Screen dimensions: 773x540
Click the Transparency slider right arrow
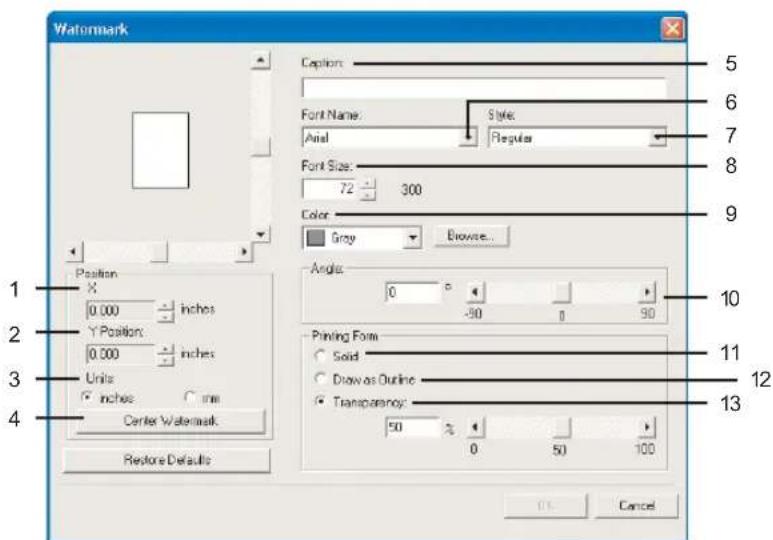coord(646,428)
